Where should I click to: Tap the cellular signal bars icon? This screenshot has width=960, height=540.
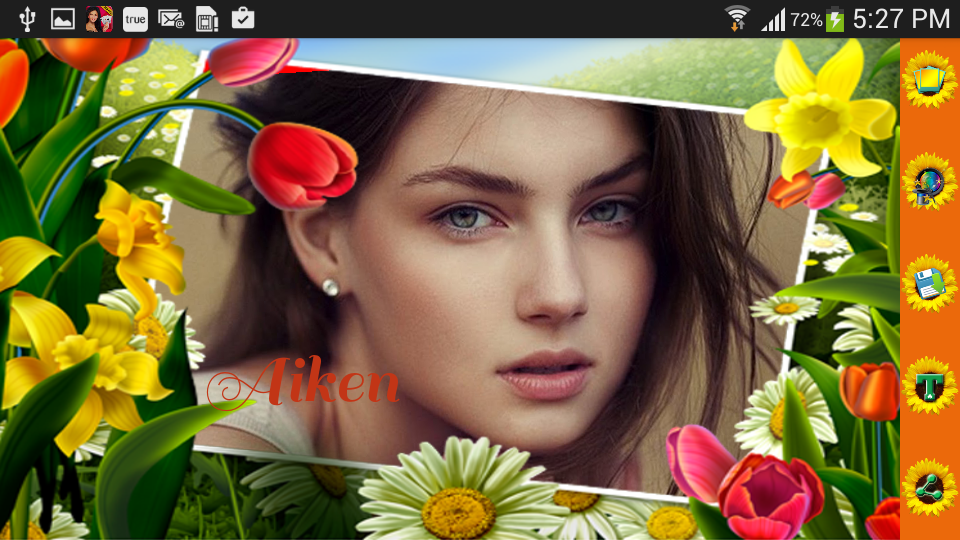coord(773,18)
